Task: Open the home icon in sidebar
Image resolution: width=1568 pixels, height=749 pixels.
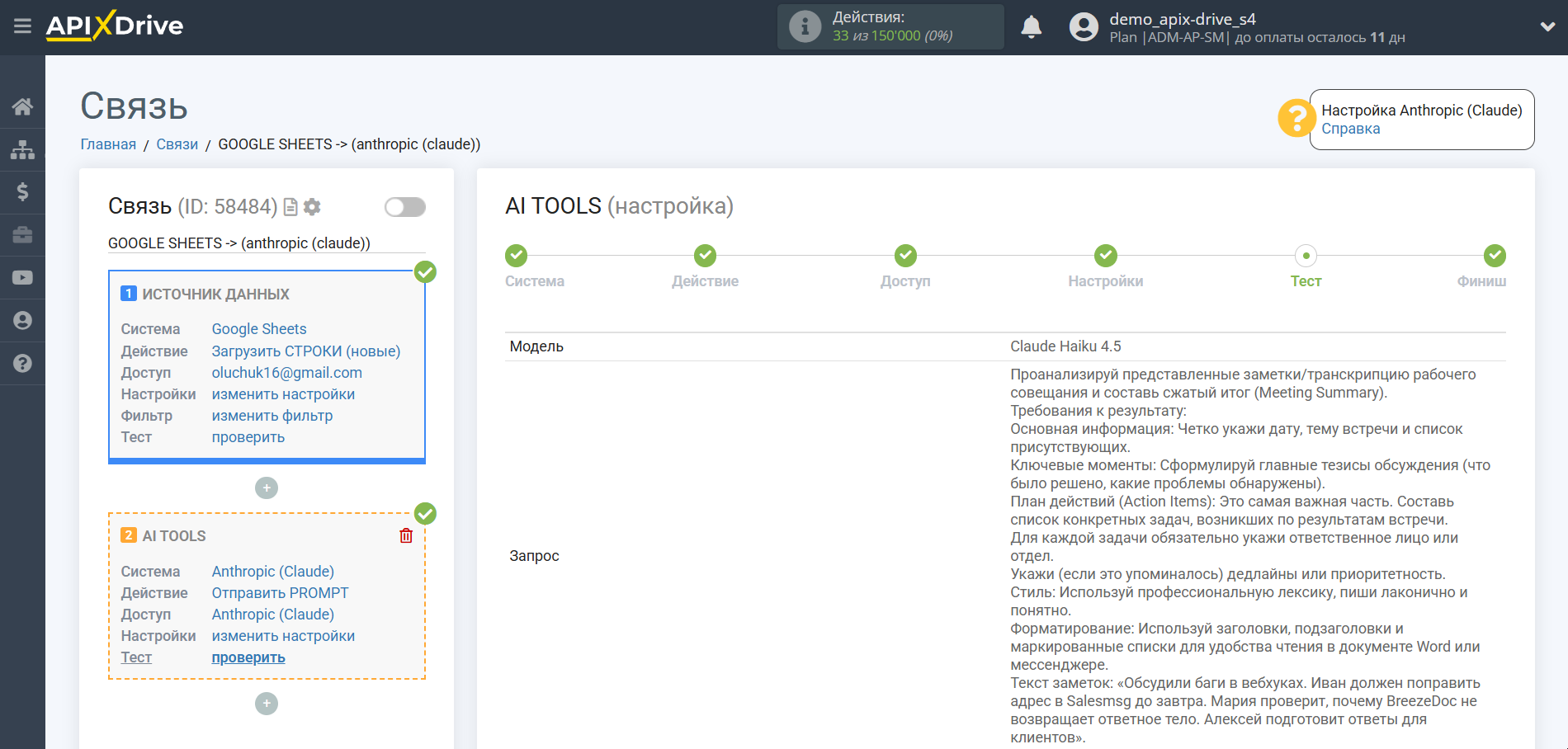Action: (22, 106)
